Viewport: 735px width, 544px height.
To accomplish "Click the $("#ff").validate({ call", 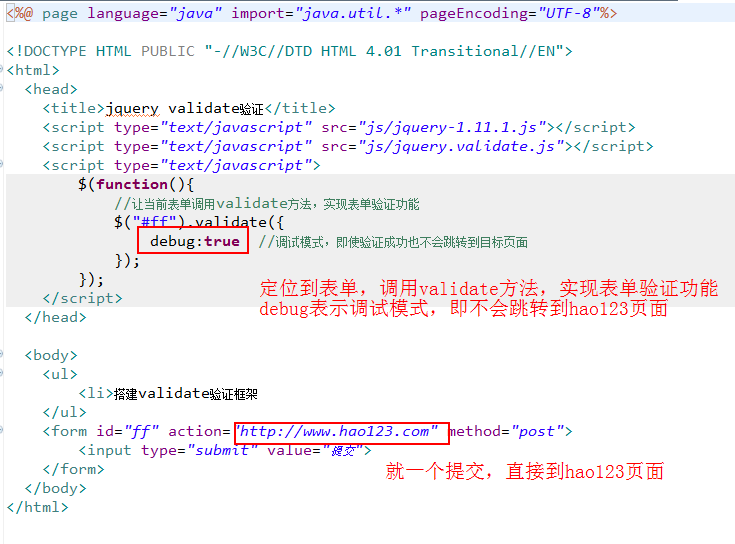I will click(199, 222).
